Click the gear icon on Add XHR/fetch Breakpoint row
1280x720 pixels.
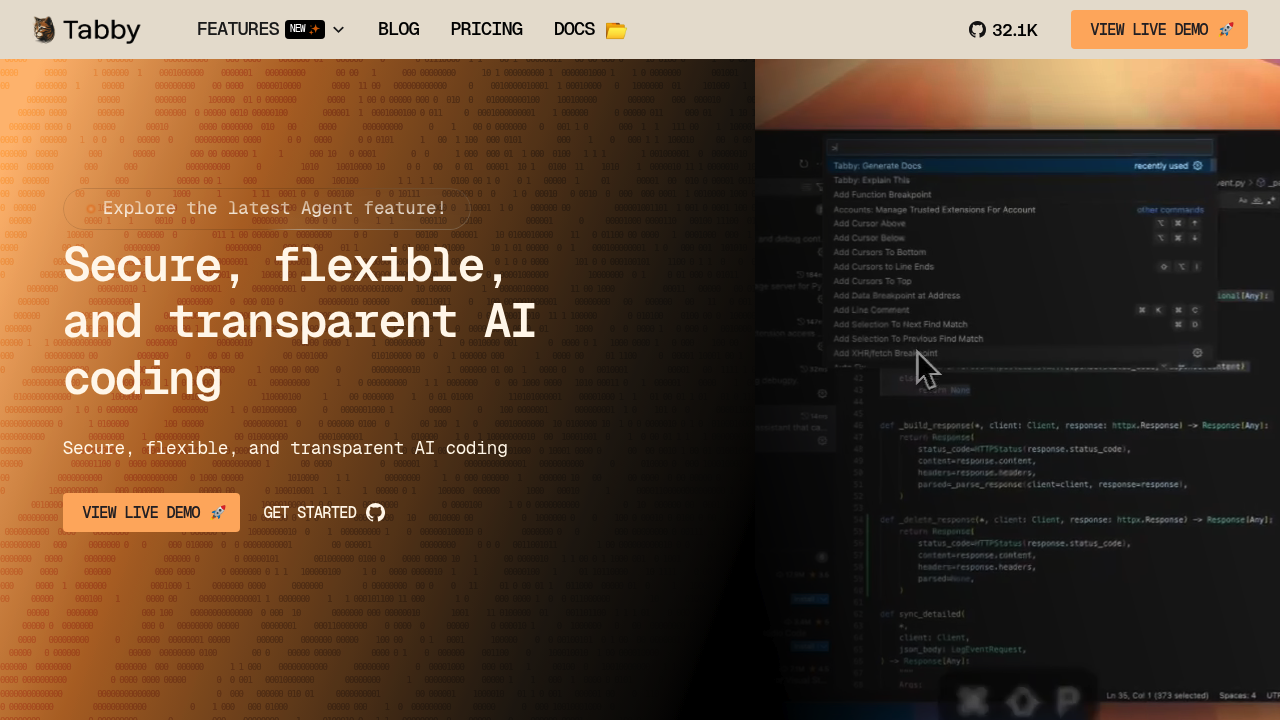pyautogui.click(x=1197, y=353)
